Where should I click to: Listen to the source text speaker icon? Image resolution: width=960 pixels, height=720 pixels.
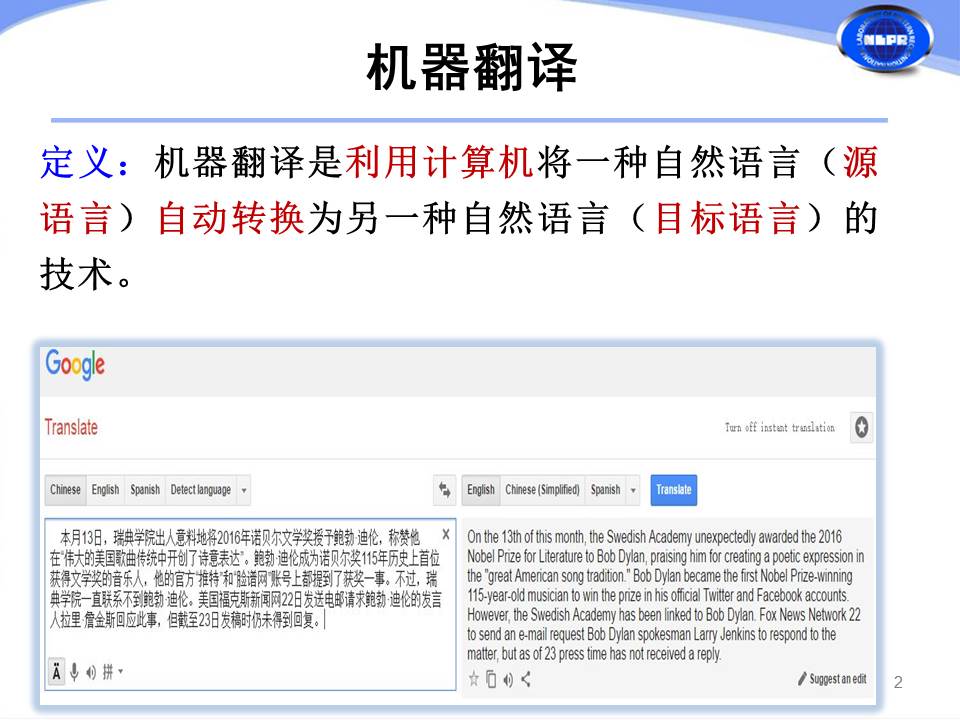tap(90, 672)
